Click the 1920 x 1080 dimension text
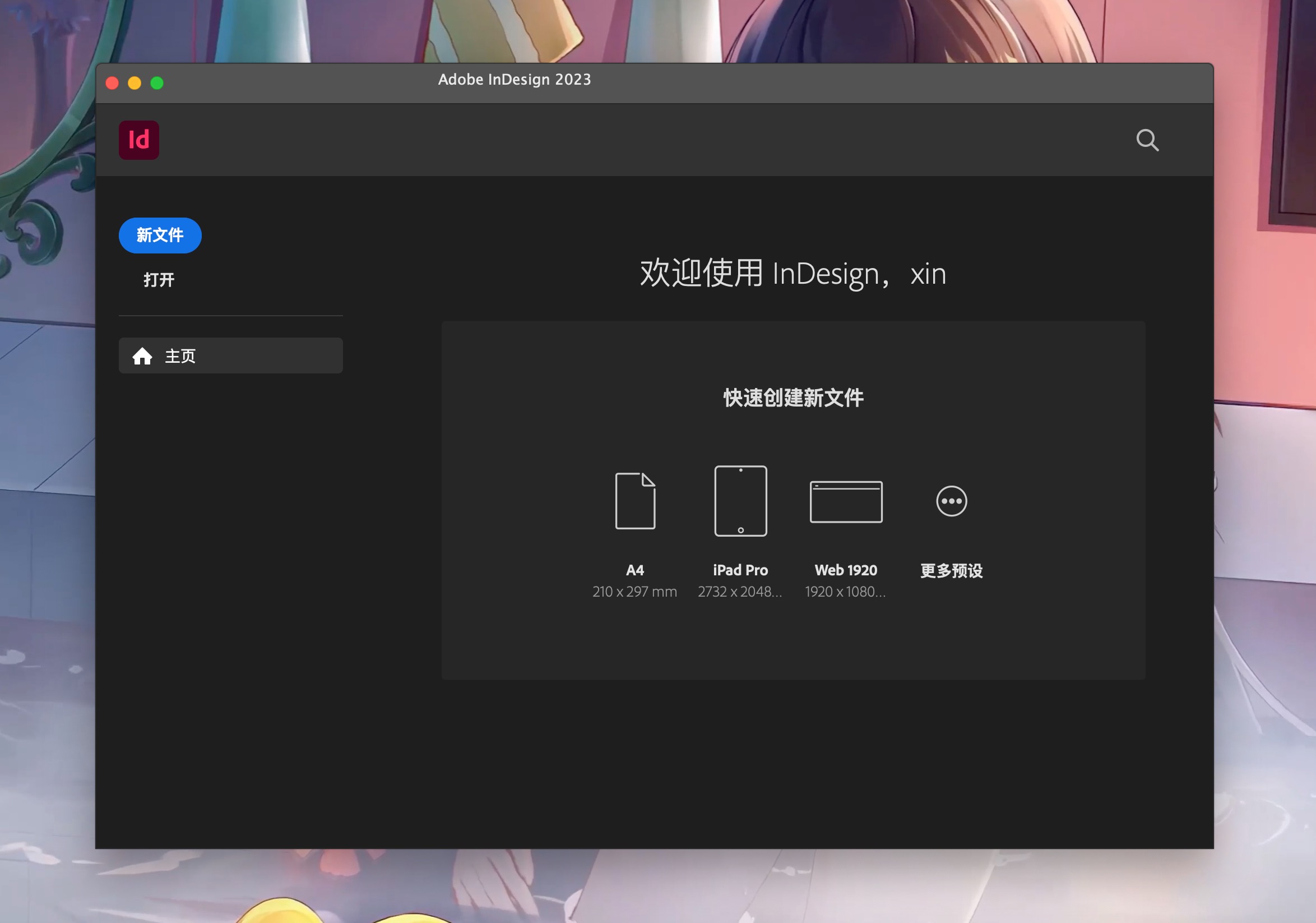The image size is (1316, 923). (845, 592)
